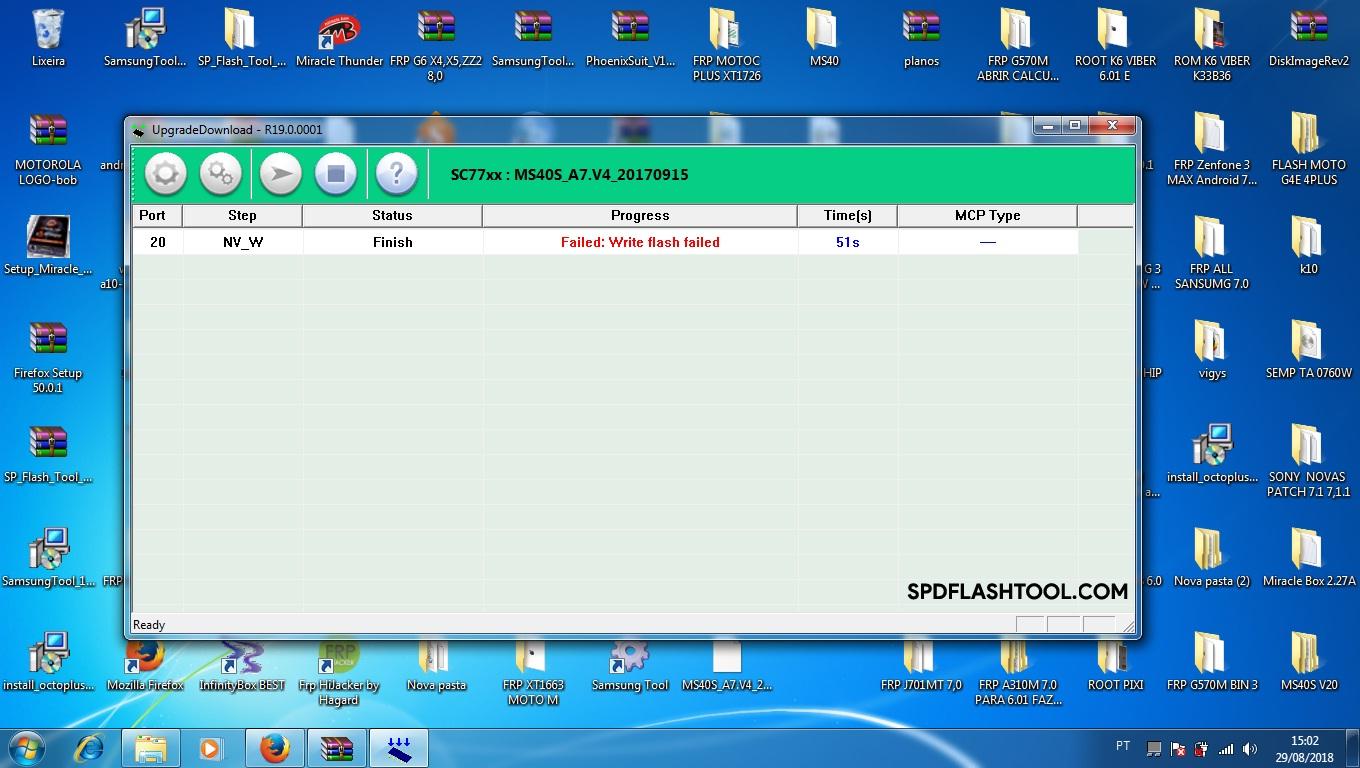1360x768 pixels.
Task: Open the vigys folder
Action: pyautogui.click(x=1212, y=351)
